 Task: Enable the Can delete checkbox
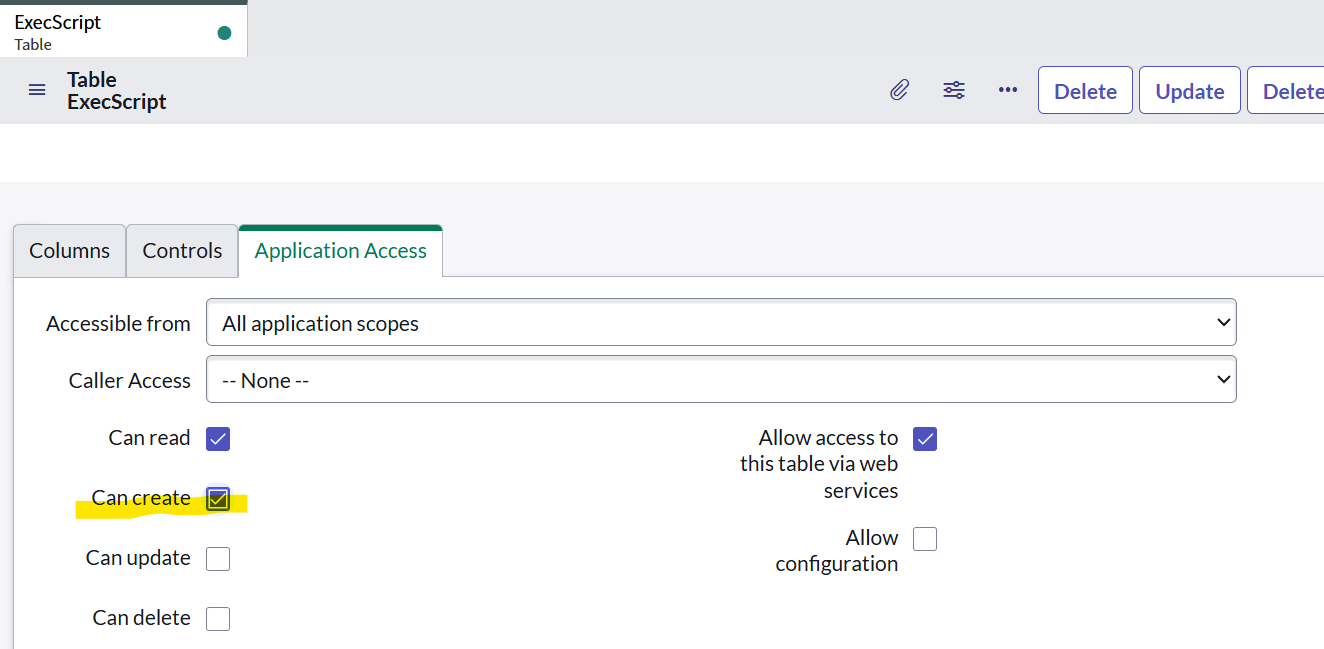[x=218, y=619]
